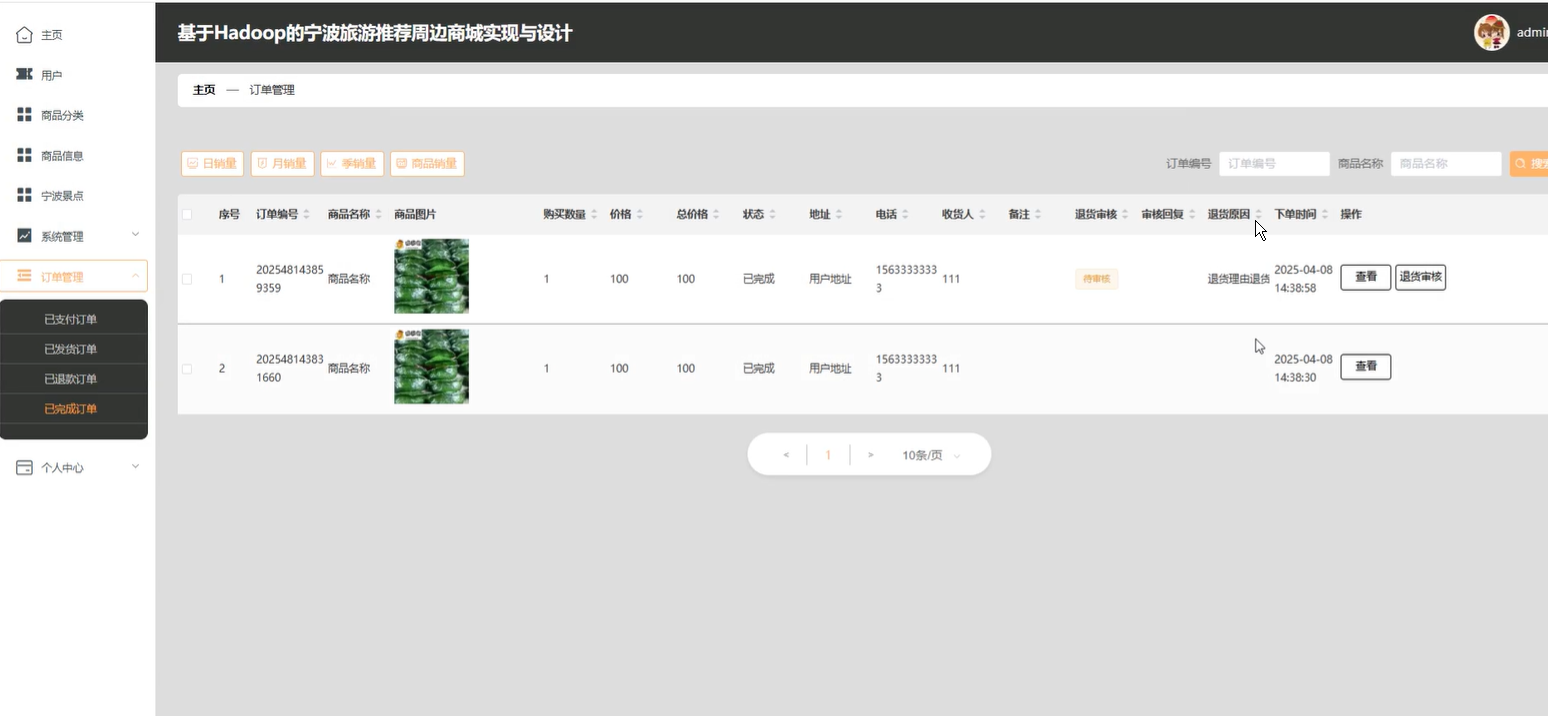Sort by 电话 column arrows
The height and width of the screenshot is (716, 1548).
click(x=905, y=215)
